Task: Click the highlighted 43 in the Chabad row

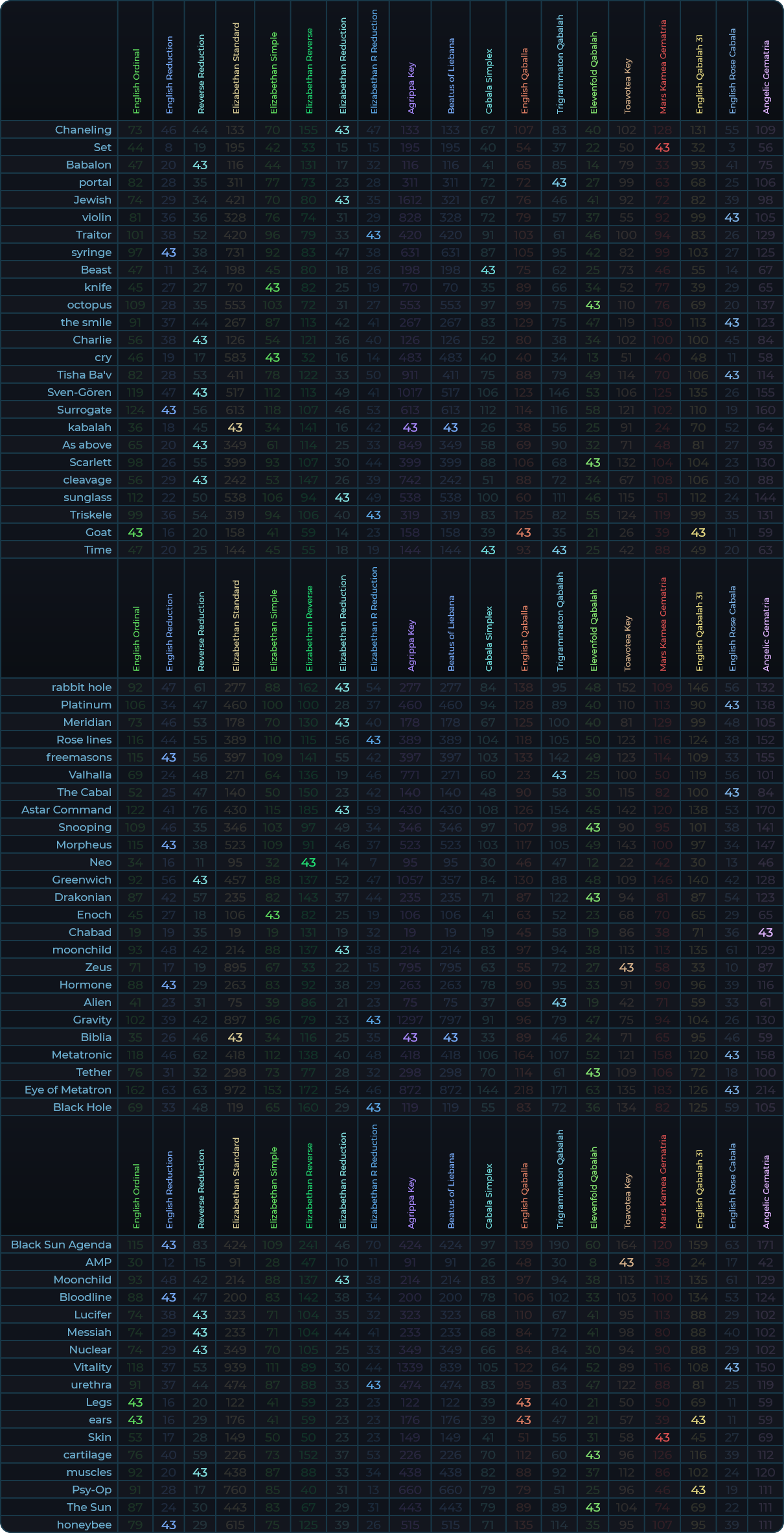Action: pos(765,933)
